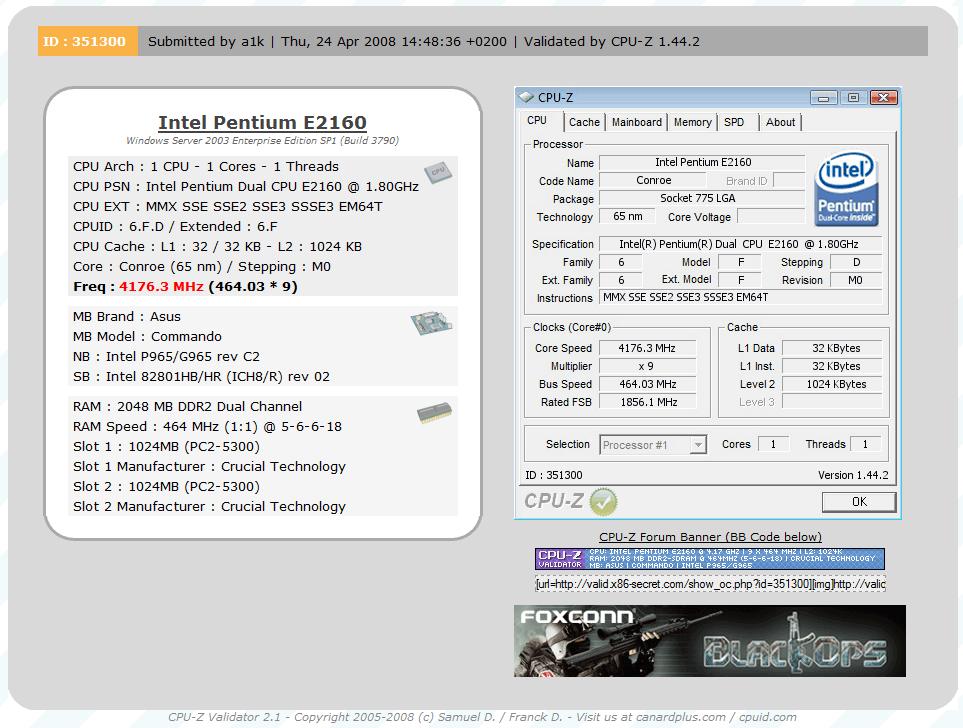The width and height of the screenshot is (963, 728).
Task: Click the MB Model : Commando line
Action: tap(147, 337)
